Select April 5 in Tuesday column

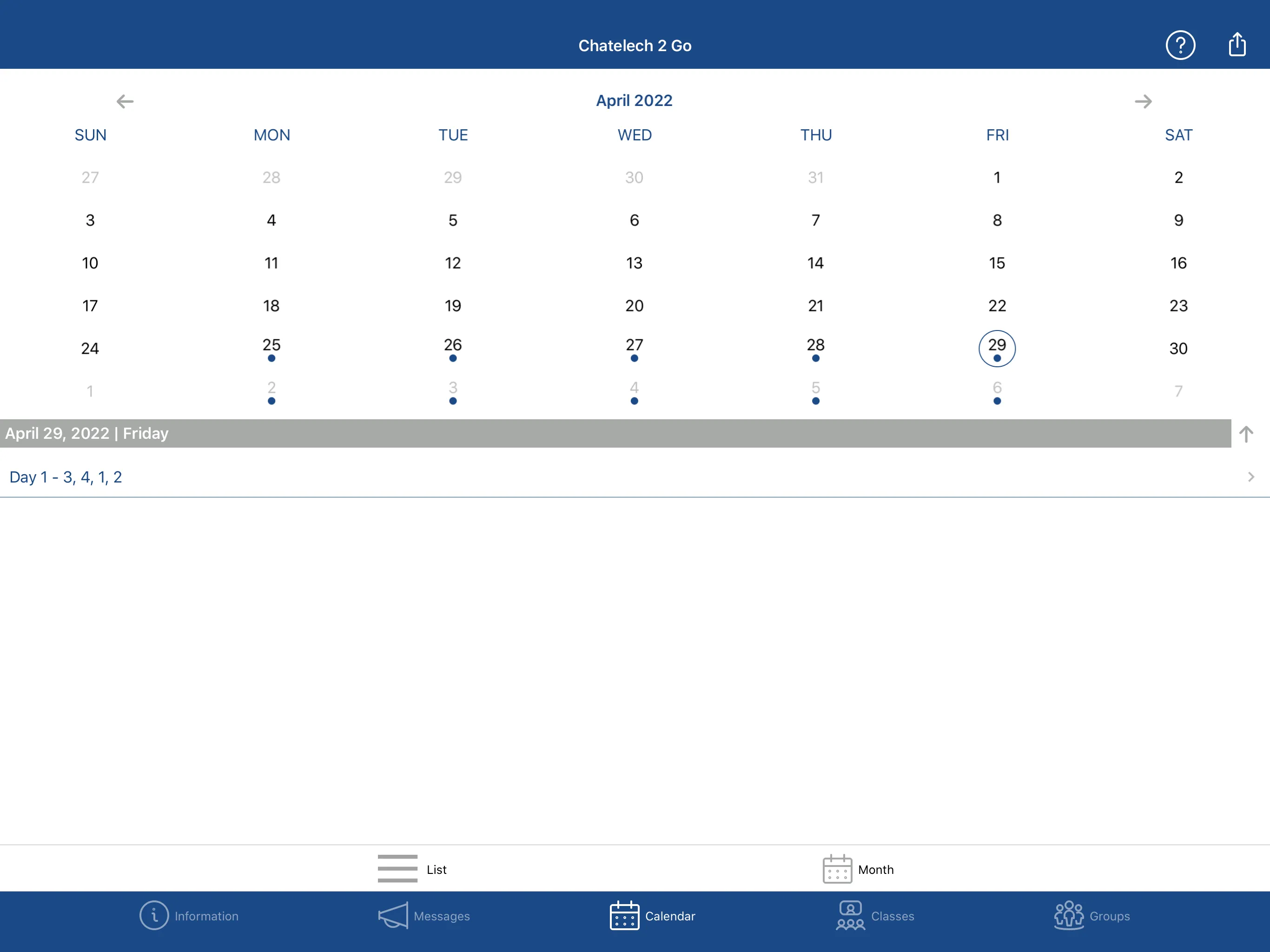[x=453, y=220]
